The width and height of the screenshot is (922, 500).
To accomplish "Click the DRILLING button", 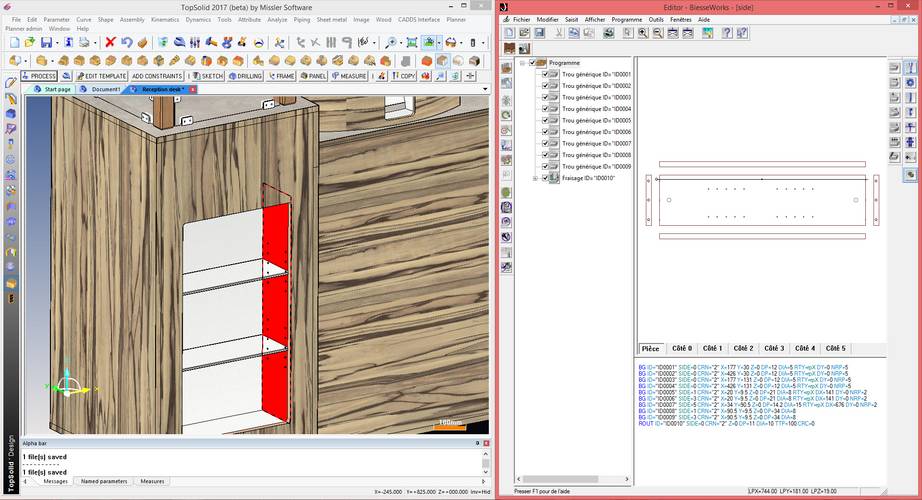I will pos(245,76).
